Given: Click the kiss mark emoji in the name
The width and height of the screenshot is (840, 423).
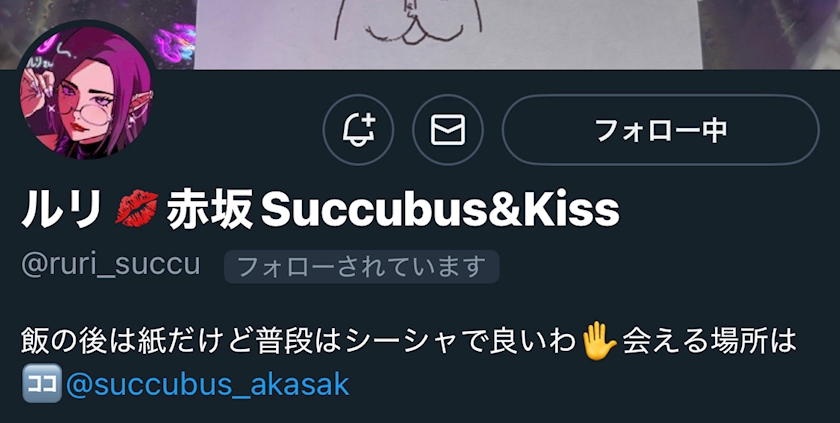Looking at the screenshot, I should click(x=137, y=210).
